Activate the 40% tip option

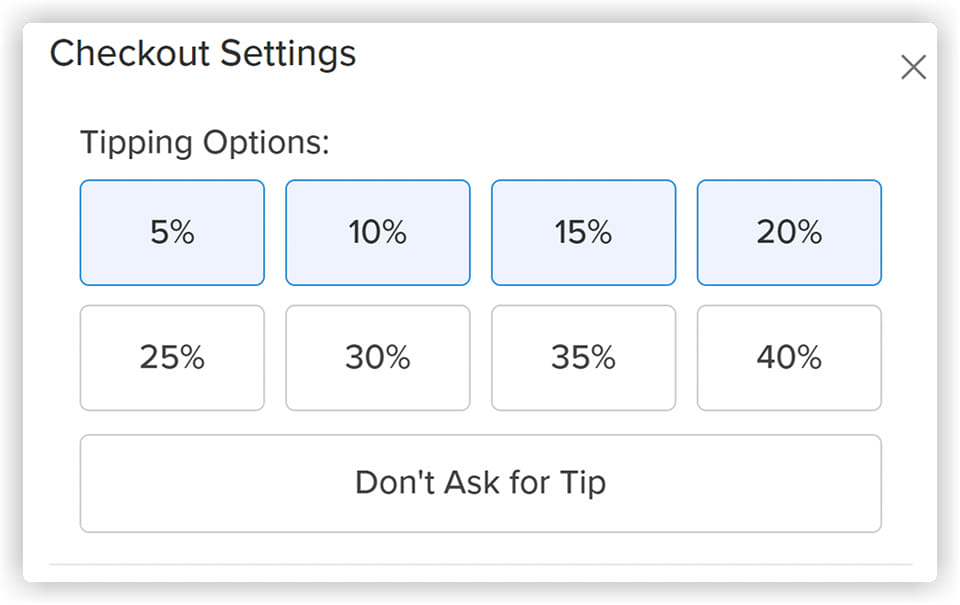[789, 358]
